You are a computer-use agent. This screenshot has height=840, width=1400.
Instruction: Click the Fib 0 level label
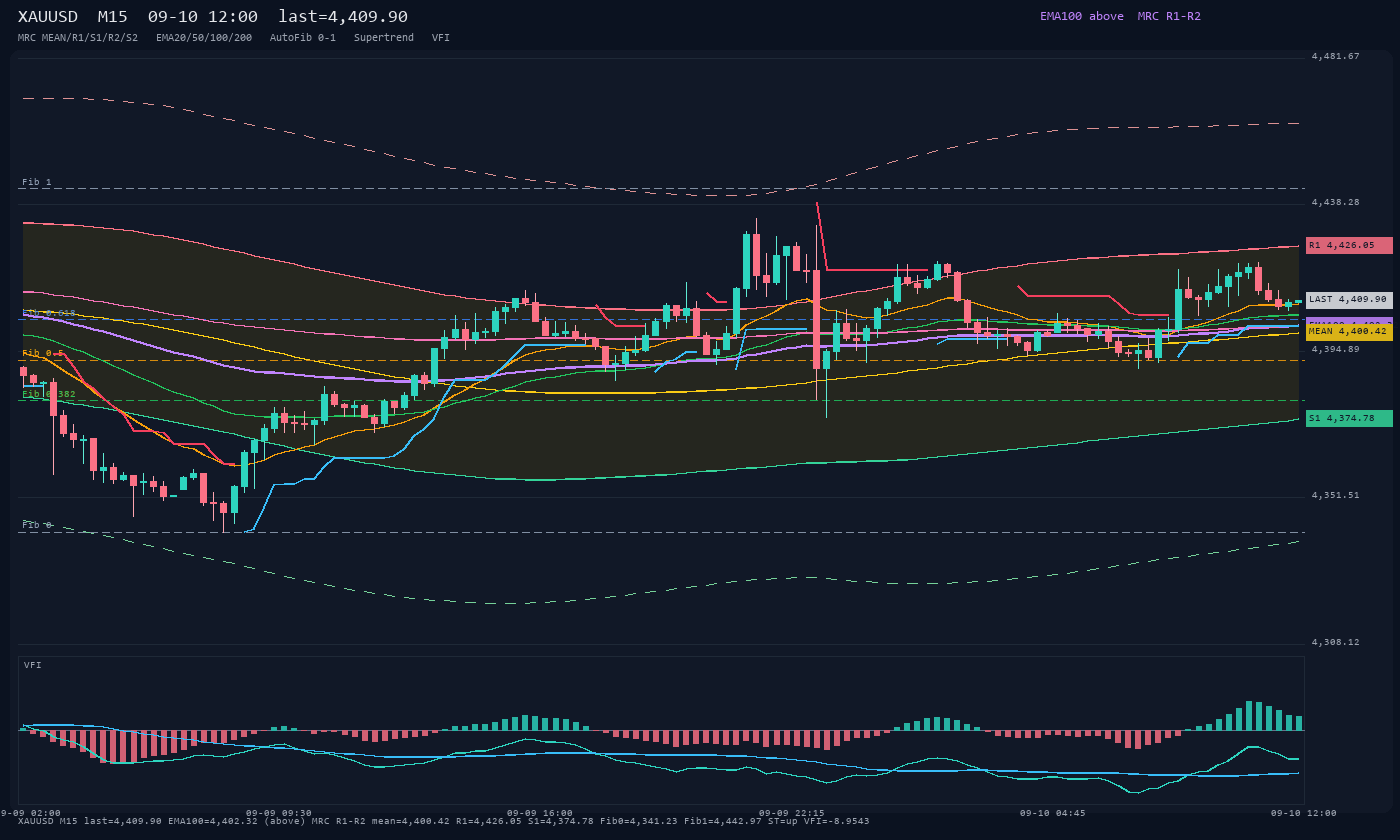[x=37, y=525]
